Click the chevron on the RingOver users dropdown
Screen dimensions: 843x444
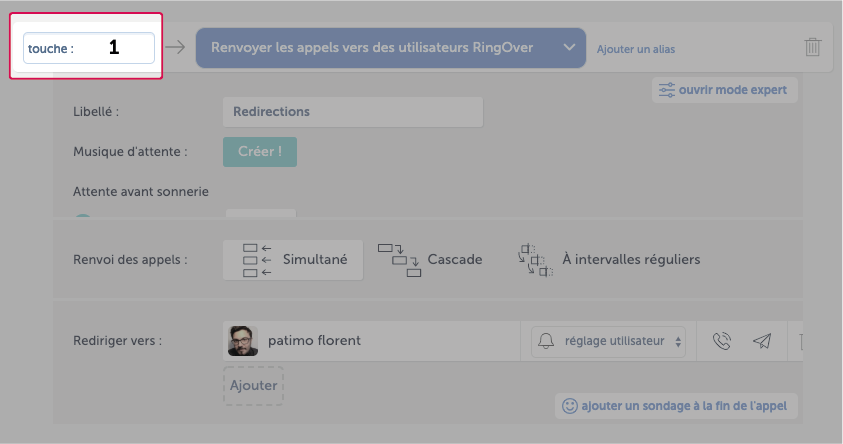coord(569,47)
